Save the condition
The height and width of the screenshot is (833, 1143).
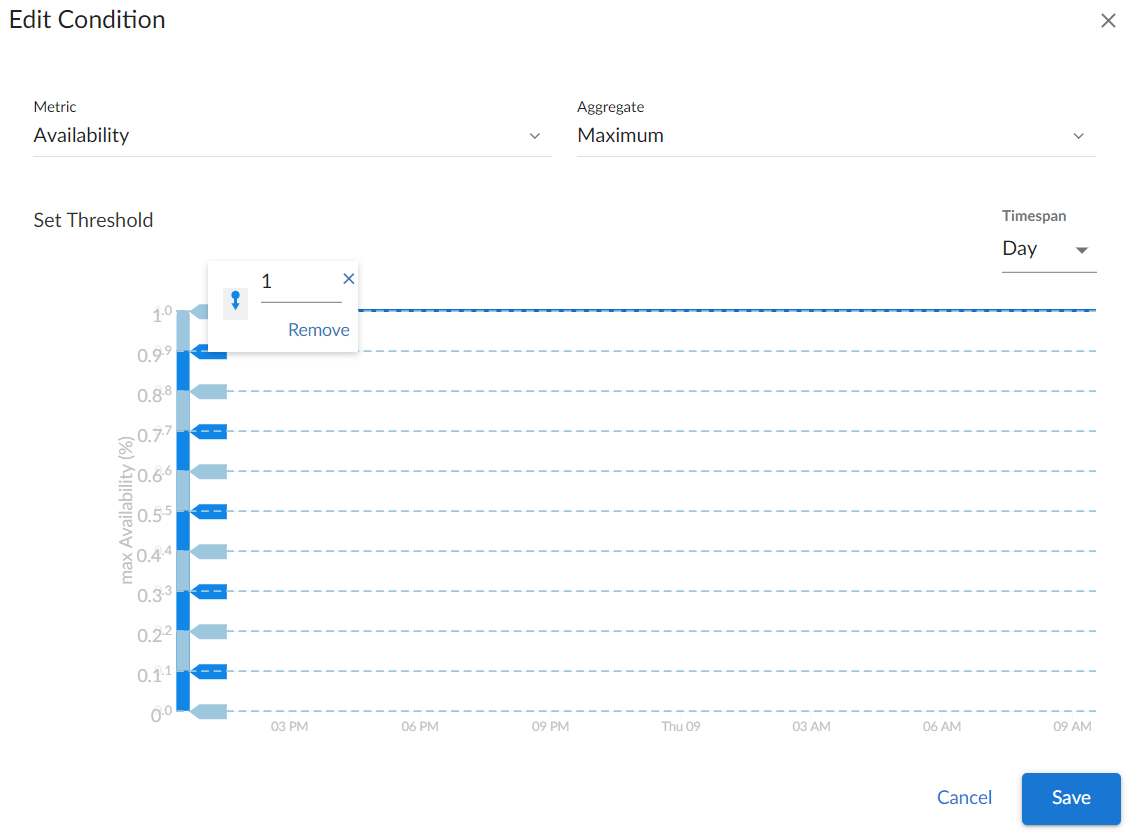1070,798
